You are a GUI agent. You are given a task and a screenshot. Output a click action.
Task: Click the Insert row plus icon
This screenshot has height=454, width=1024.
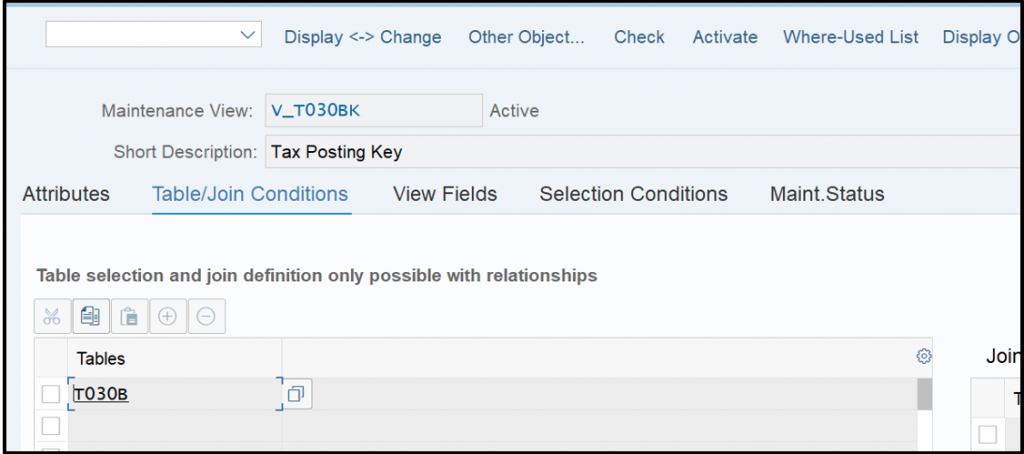click(x=168, y=317)
